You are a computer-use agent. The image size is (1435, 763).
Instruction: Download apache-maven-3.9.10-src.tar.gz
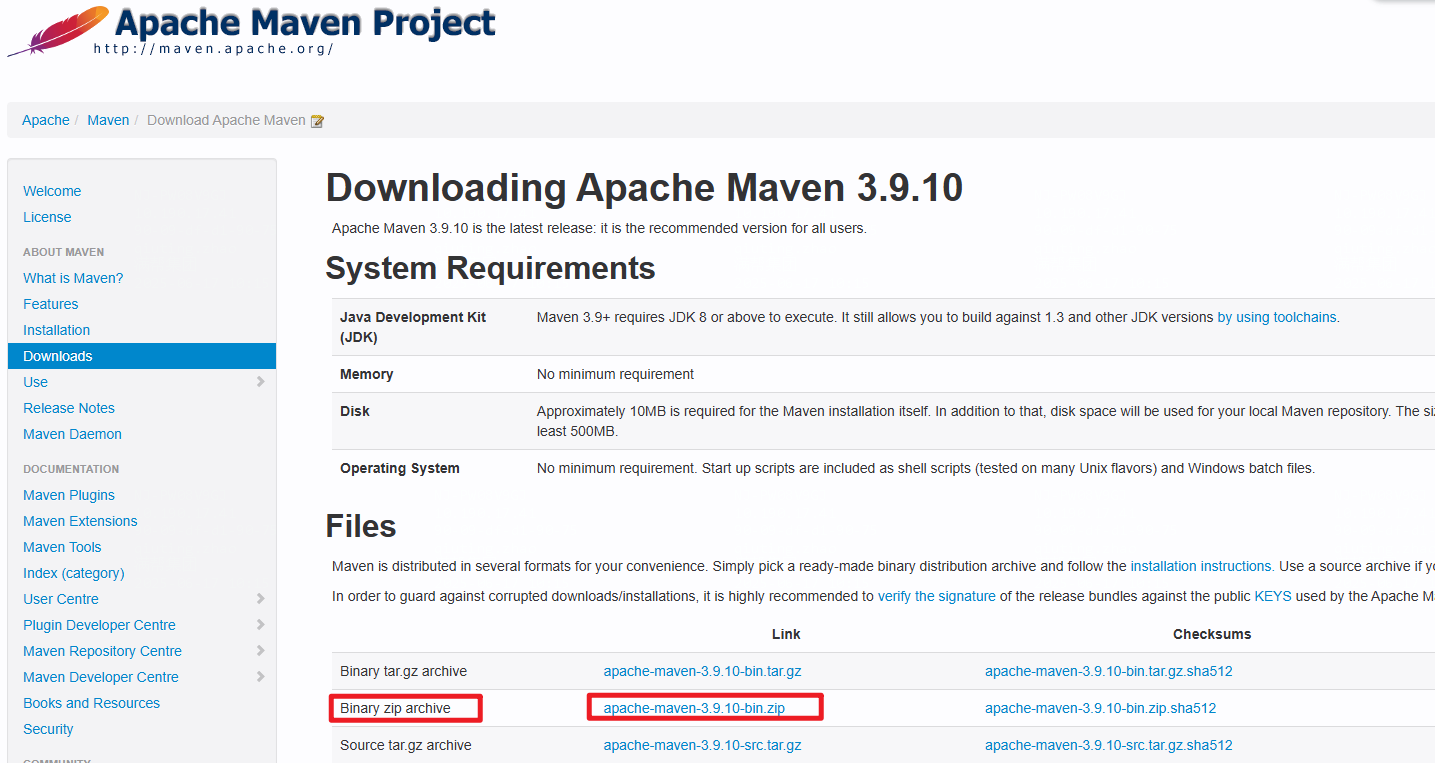pos(702,745)
